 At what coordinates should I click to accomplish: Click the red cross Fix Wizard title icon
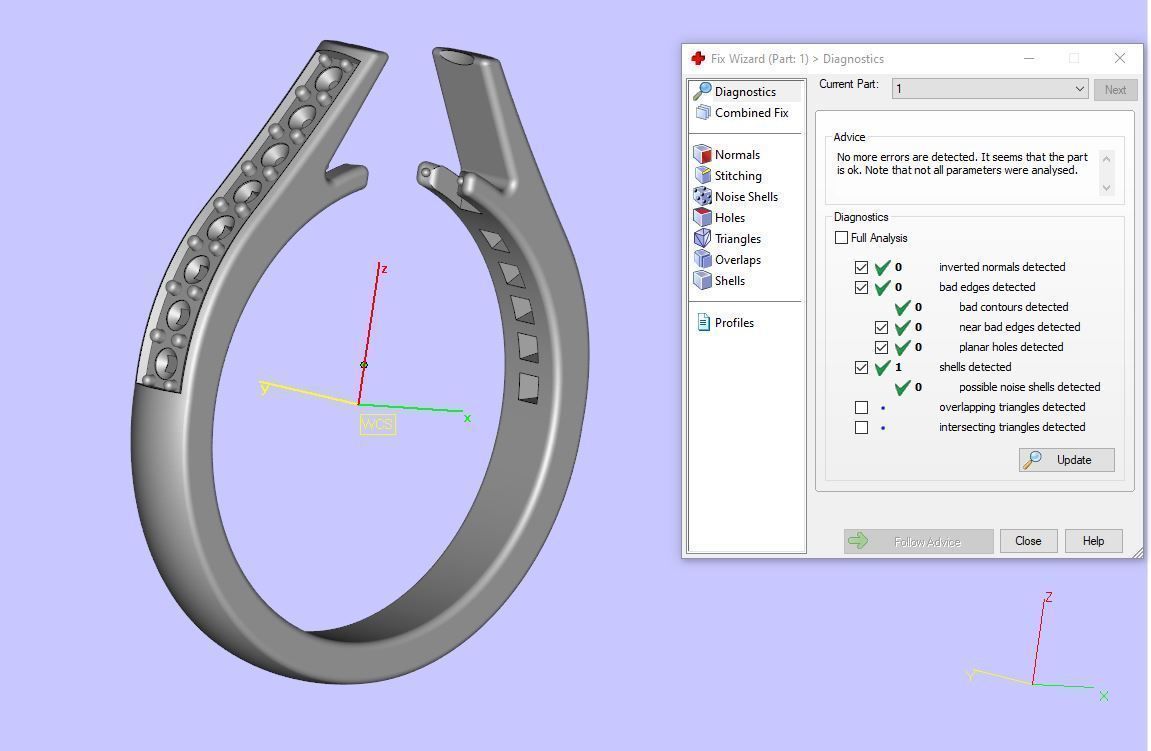pos(698,59)
